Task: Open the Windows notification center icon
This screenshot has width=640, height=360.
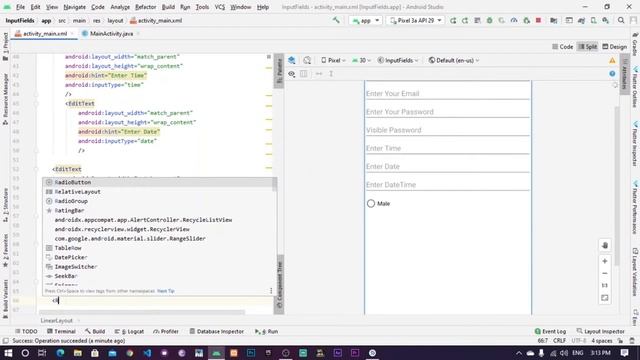Action: pyautogui.click(x=624, y=353)
